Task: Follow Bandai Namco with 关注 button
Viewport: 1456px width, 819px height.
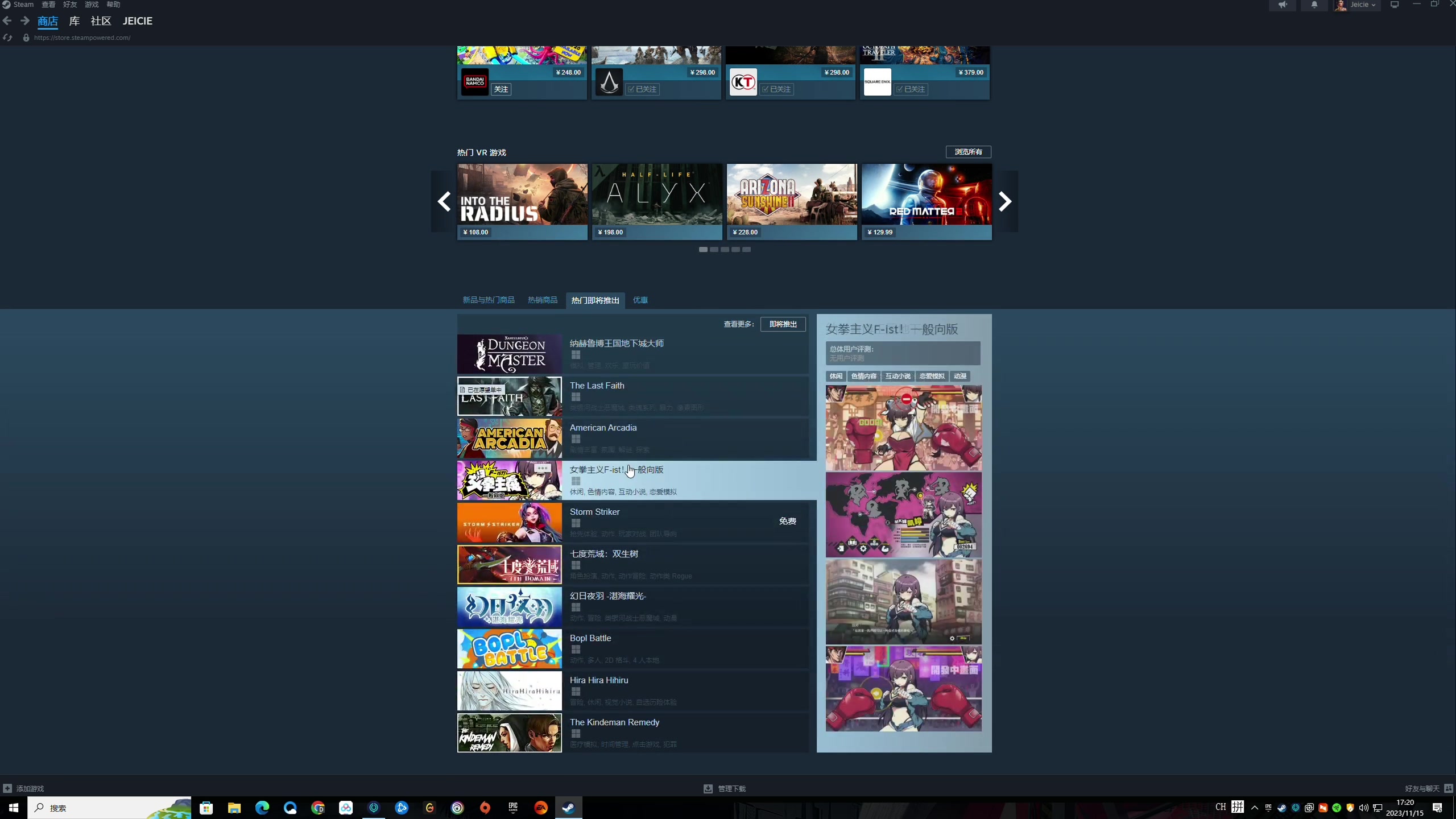Action: [501, 89]
